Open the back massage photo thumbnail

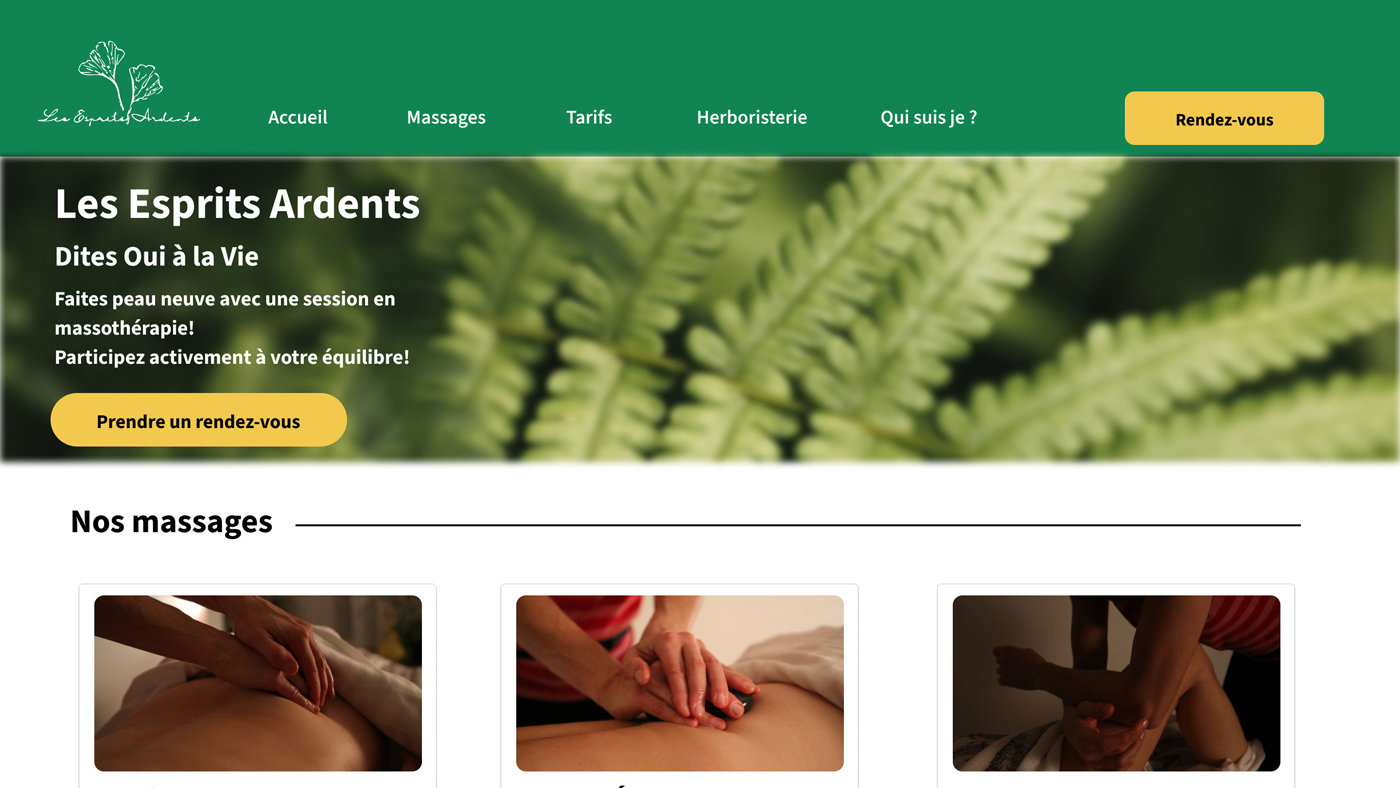pos(258,683)
